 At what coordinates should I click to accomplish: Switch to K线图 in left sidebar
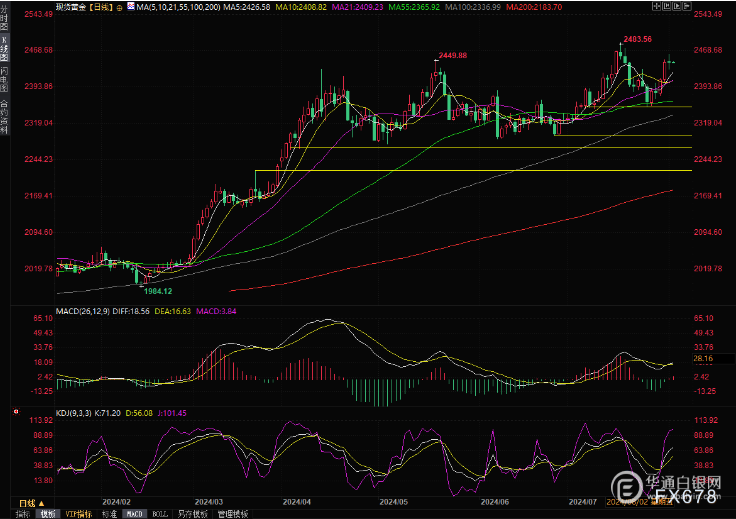5,50
